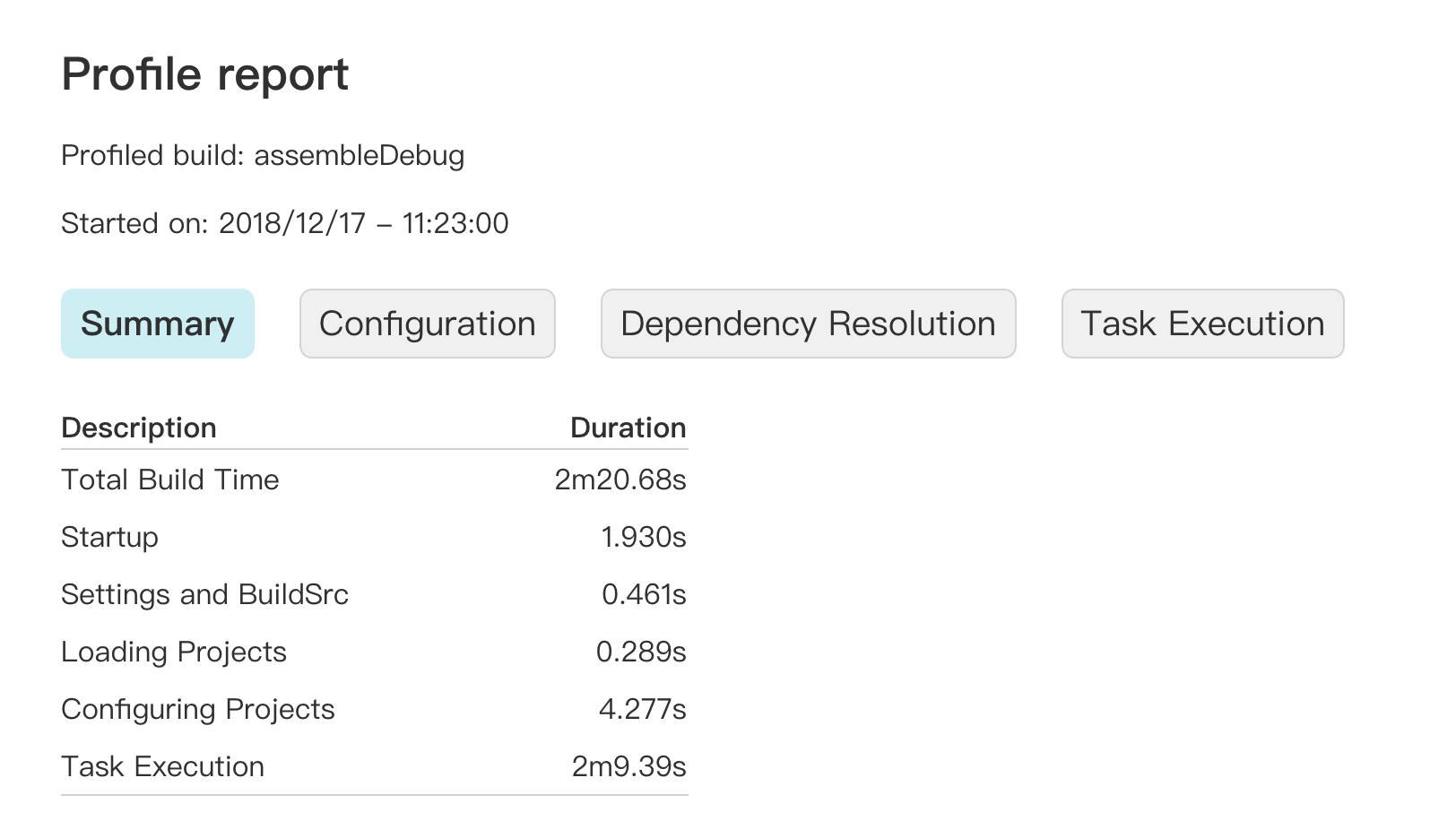Select the Loading Projects row label
The height and width of the screenshot is (821, 1456).
(x=174, y=652)
